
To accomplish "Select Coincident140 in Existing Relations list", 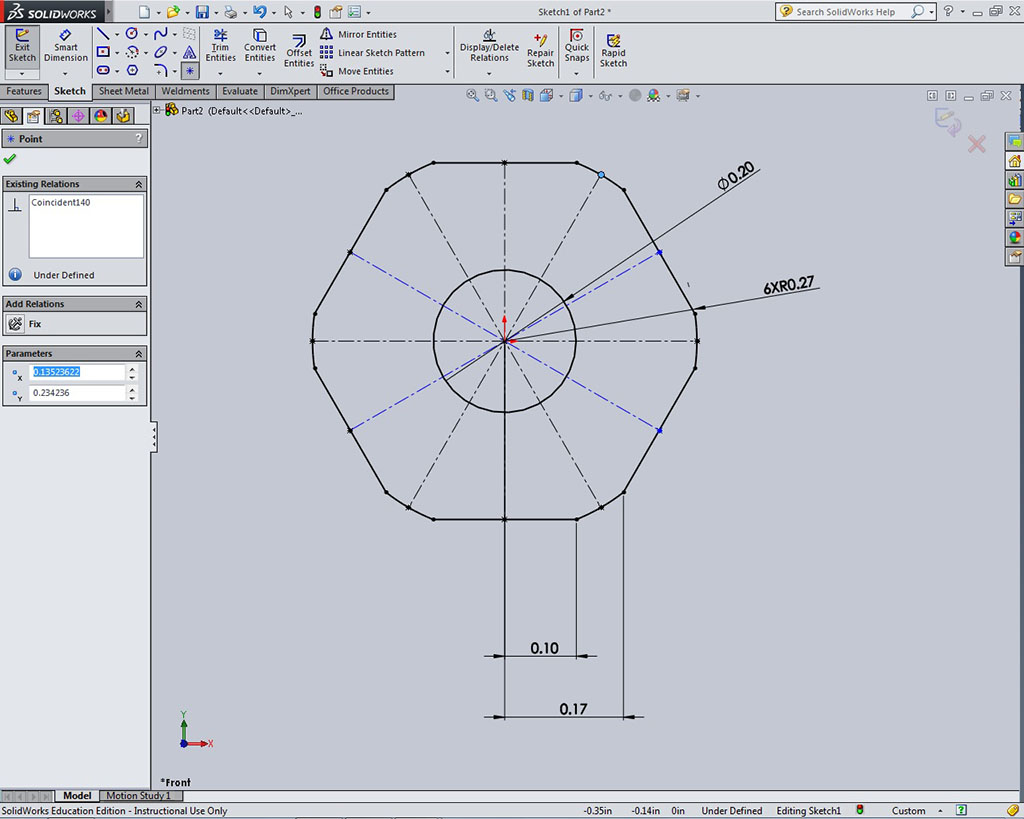I will [x=56, y=203].
